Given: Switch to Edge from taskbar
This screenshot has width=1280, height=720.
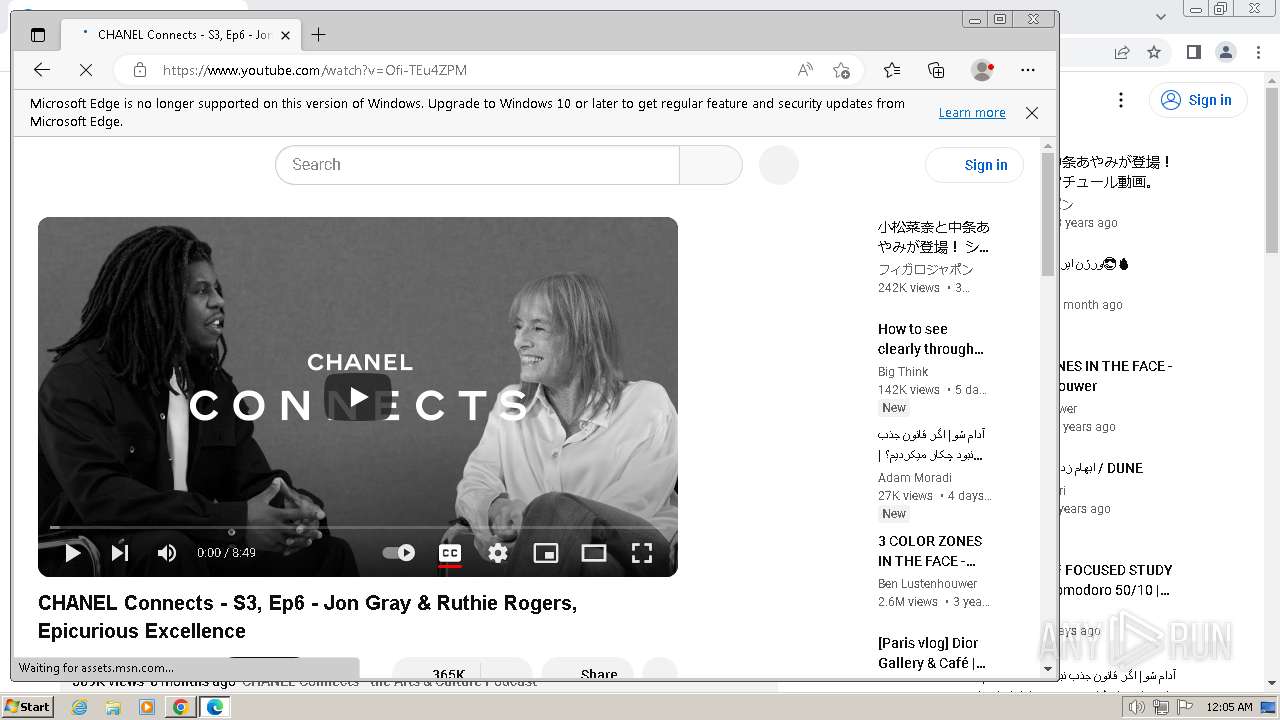Looking at the screenshot, I should point(215,707).
